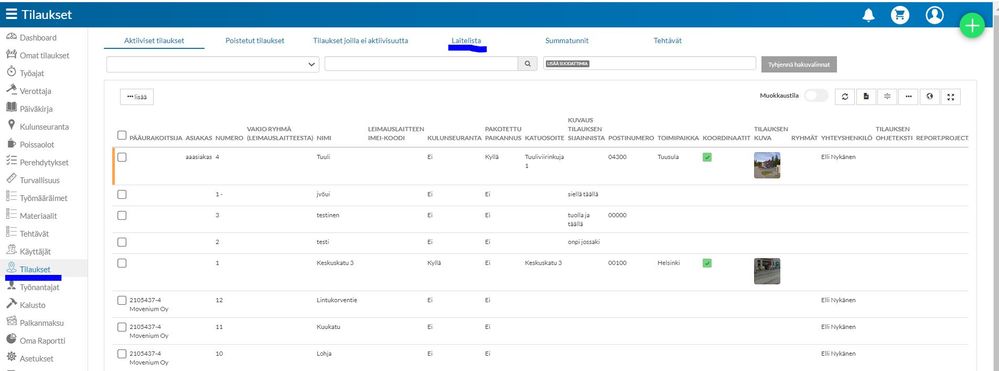Viewport: 999px width, 371px height.
Task: Check the select-all header checkbox
Action: click(x=122, y=135)
